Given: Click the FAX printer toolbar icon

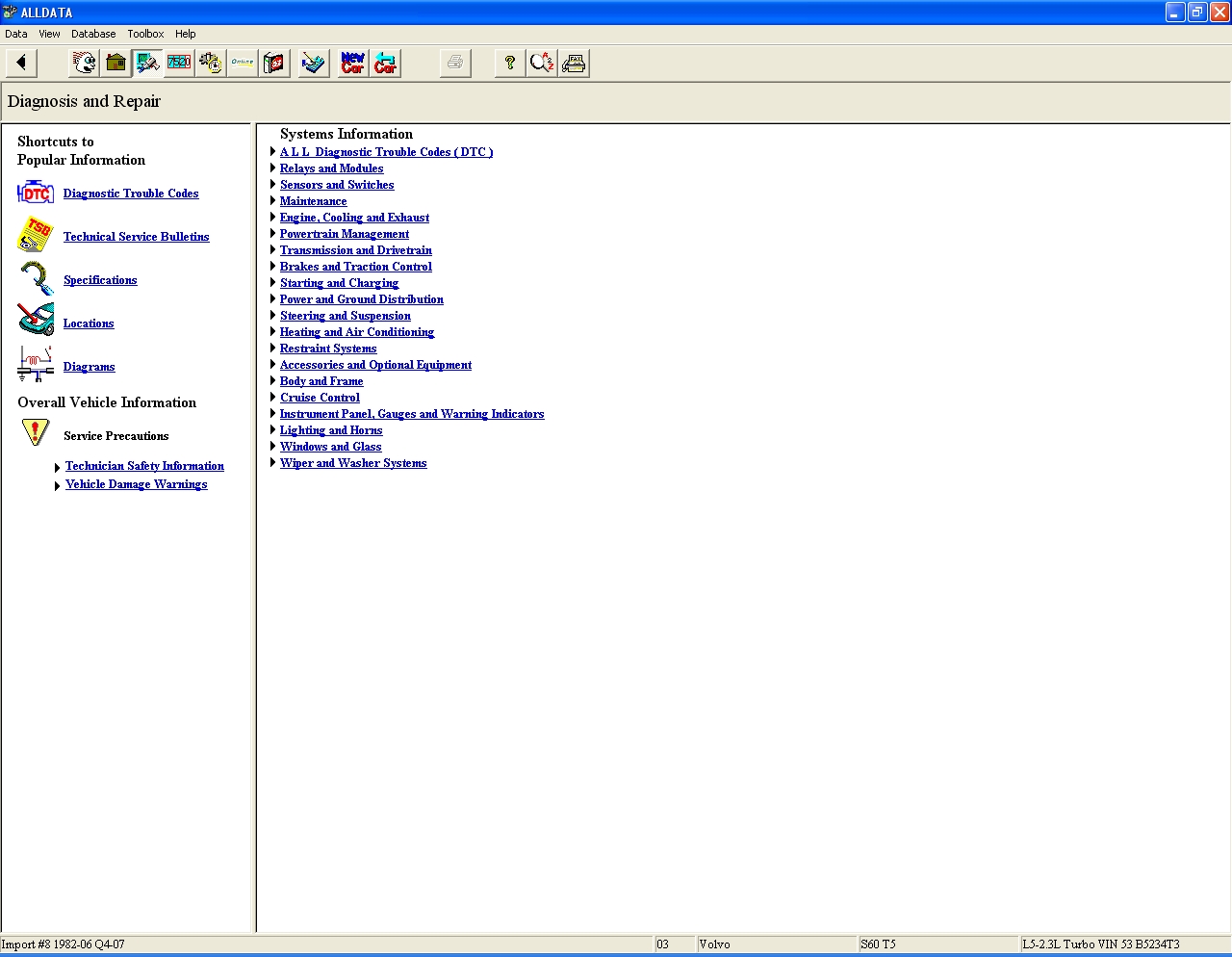Looking at the screenshot, I should pos(574,64).
